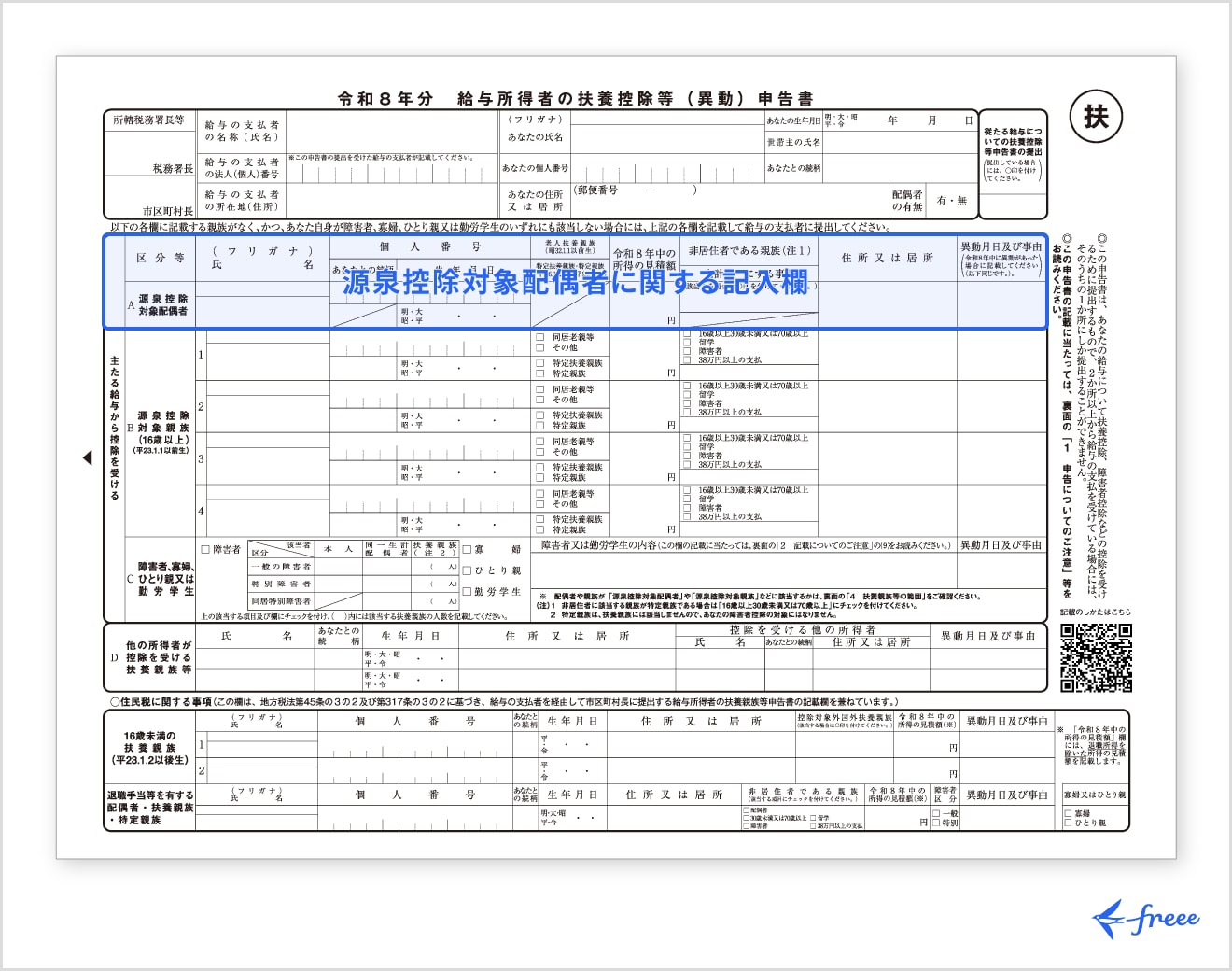Click the 16歳未満の扶養親族 section label

(150, 748)
